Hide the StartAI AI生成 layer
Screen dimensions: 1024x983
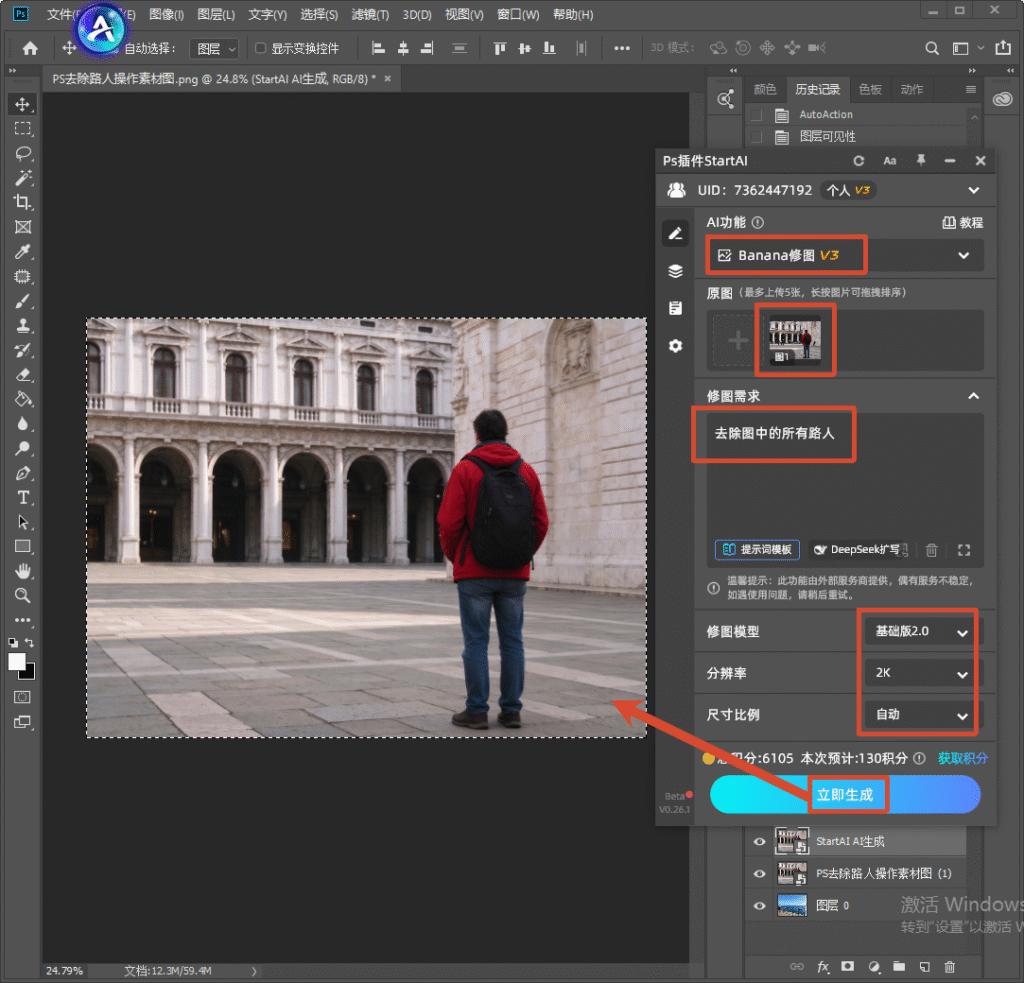pyautogui.click(x=759, y=841)
